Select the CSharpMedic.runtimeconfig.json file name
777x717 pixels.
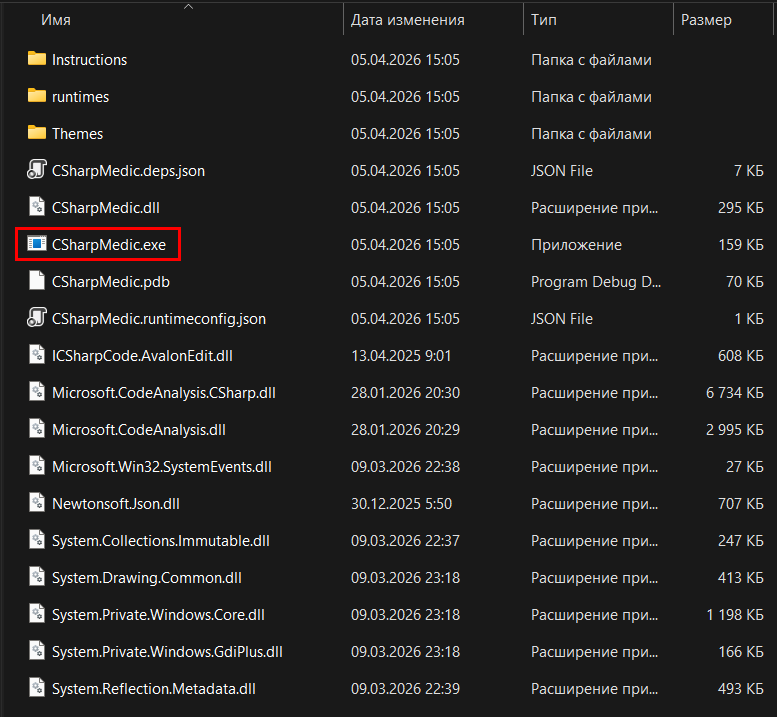point(159,319)
